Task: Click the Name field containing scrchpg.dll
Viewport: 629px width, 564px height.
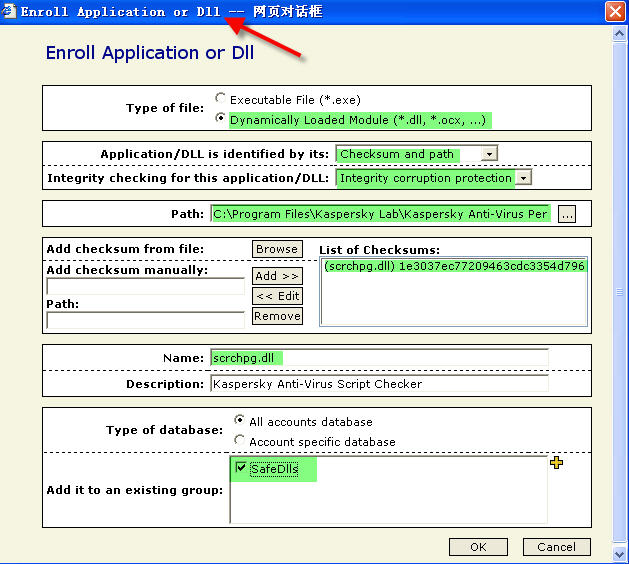Action: pyautogui.click(x=379, y=358)
